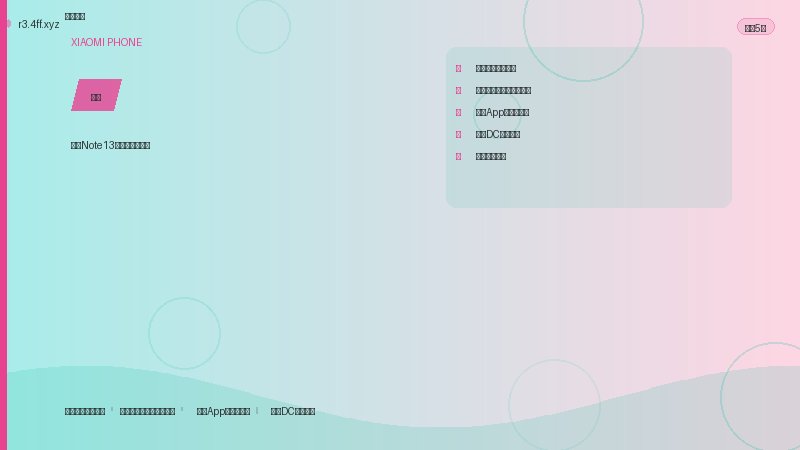Click the pink bullet icon beside the first list item
Viewport: 800px width, 450px height.
tap(458, 69)
